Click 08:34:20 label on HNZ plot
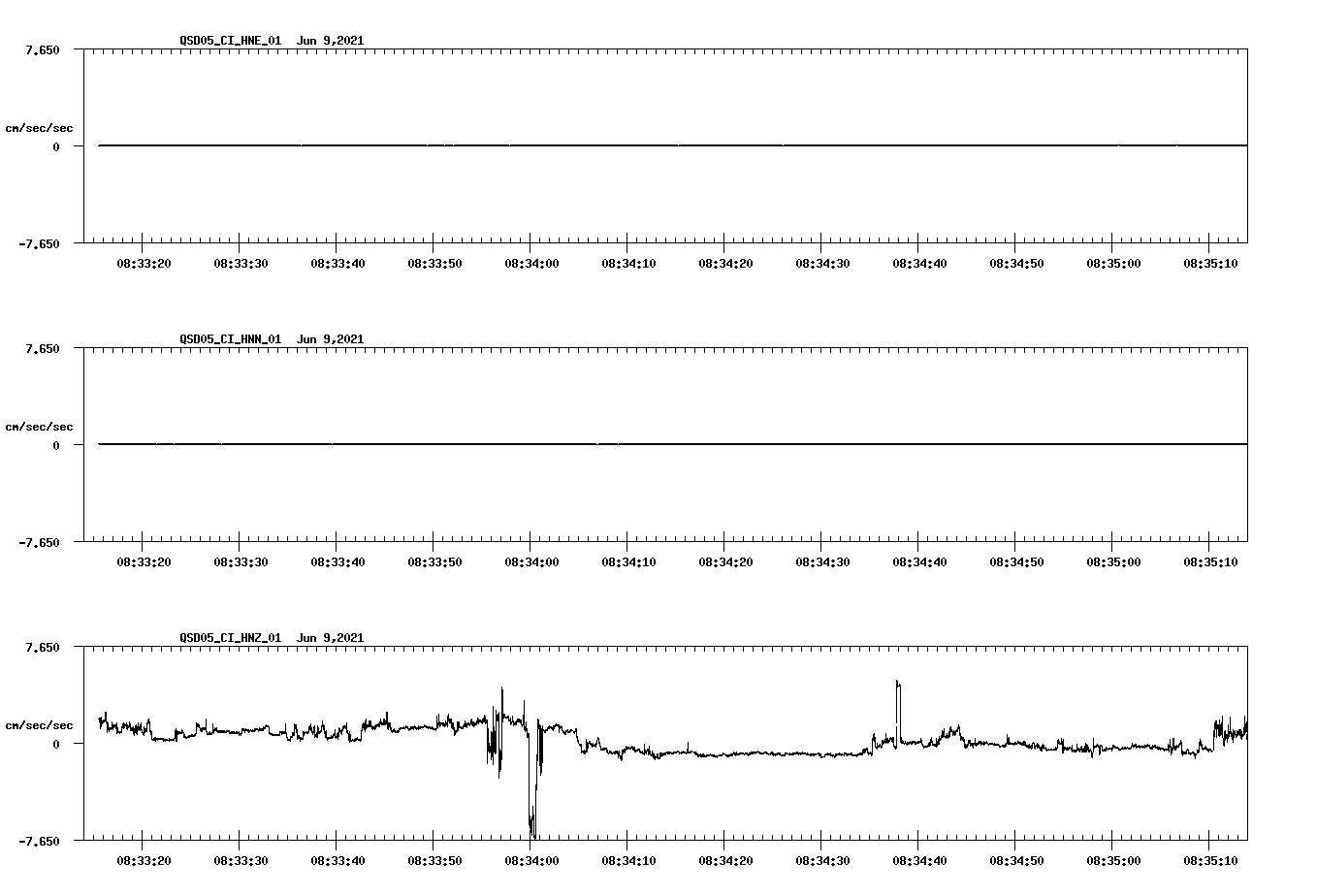1317x896 pixels. pyautogui.click(x=725, y=861)
